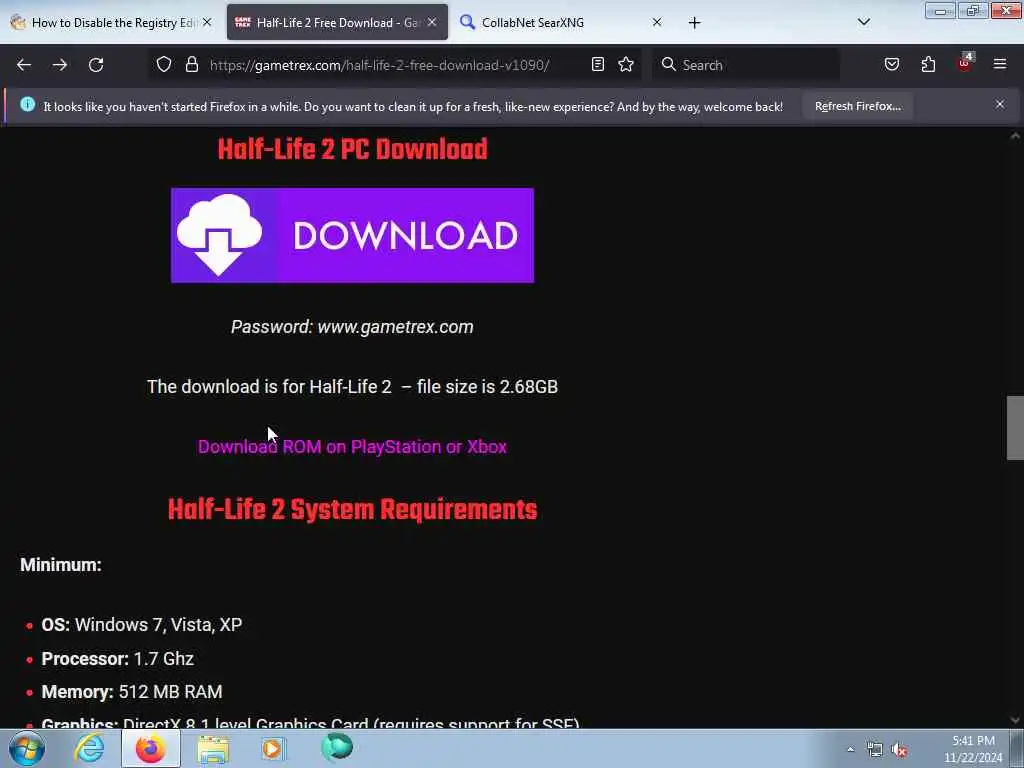
Task: Open Download ROM on PlayStation or Xbox link
Action: [352, 447]
